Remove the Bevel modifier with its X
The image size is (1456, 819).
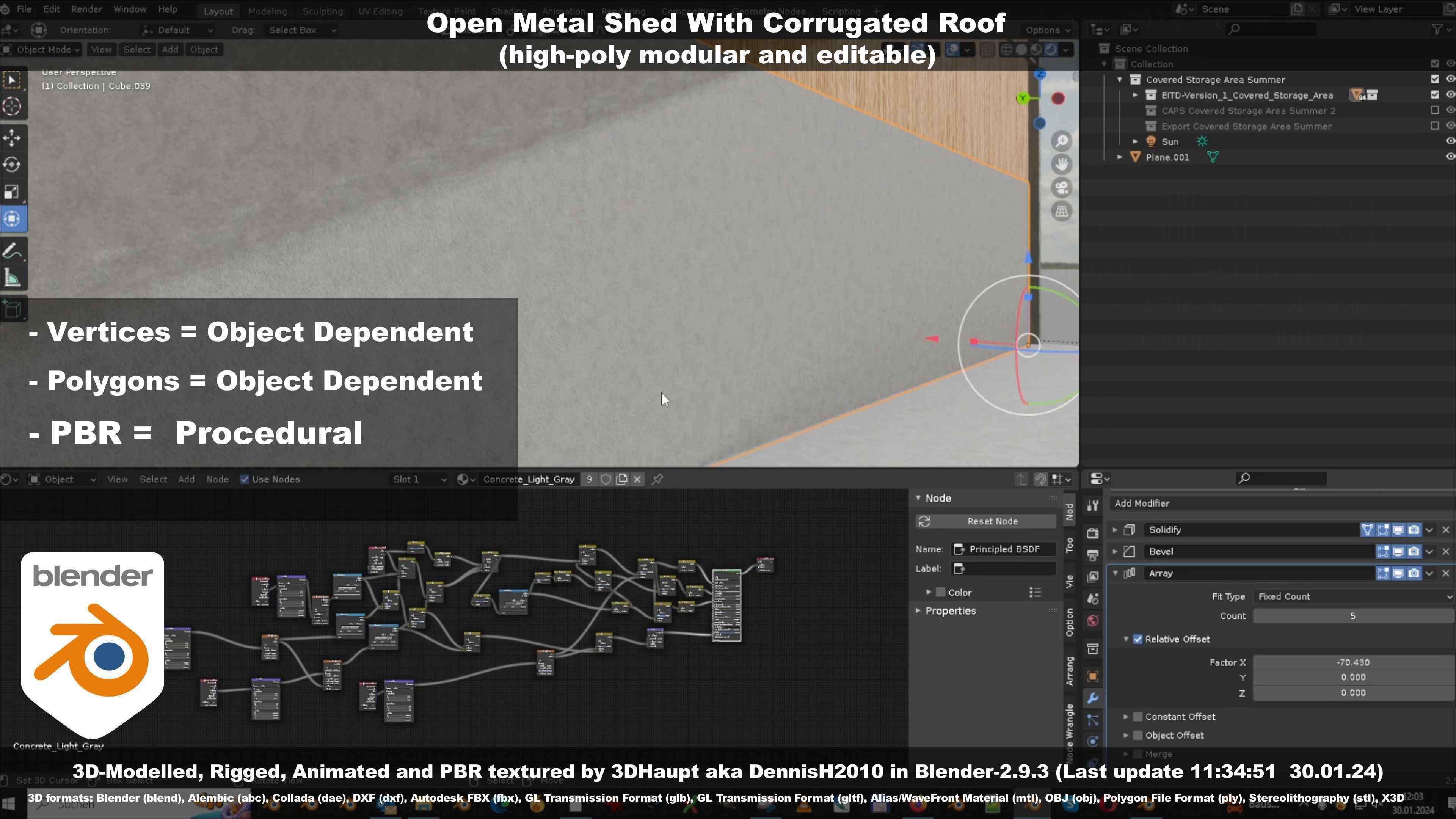1446,552
